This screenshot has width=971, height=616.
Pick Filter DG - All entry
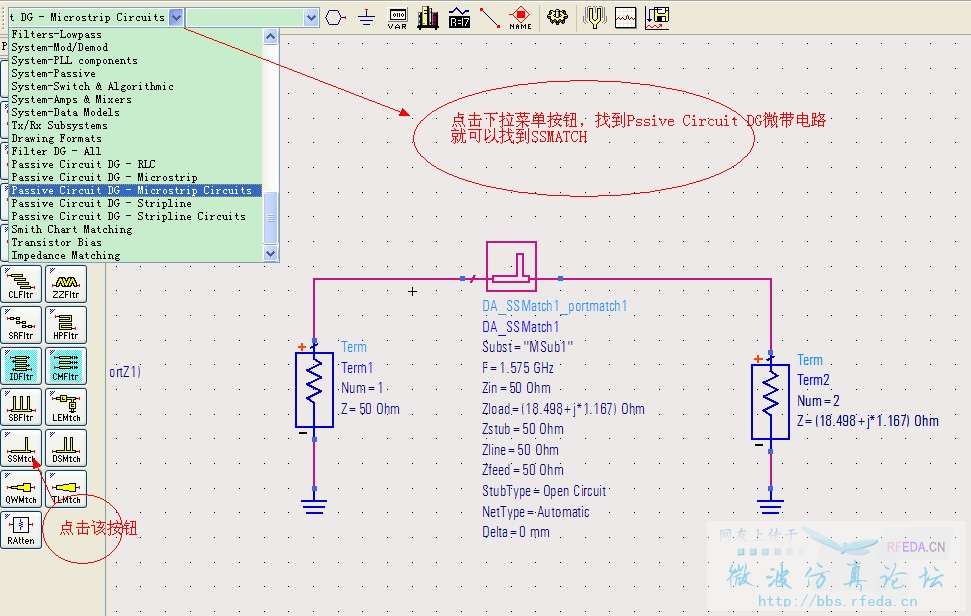(x=135, y=152)
